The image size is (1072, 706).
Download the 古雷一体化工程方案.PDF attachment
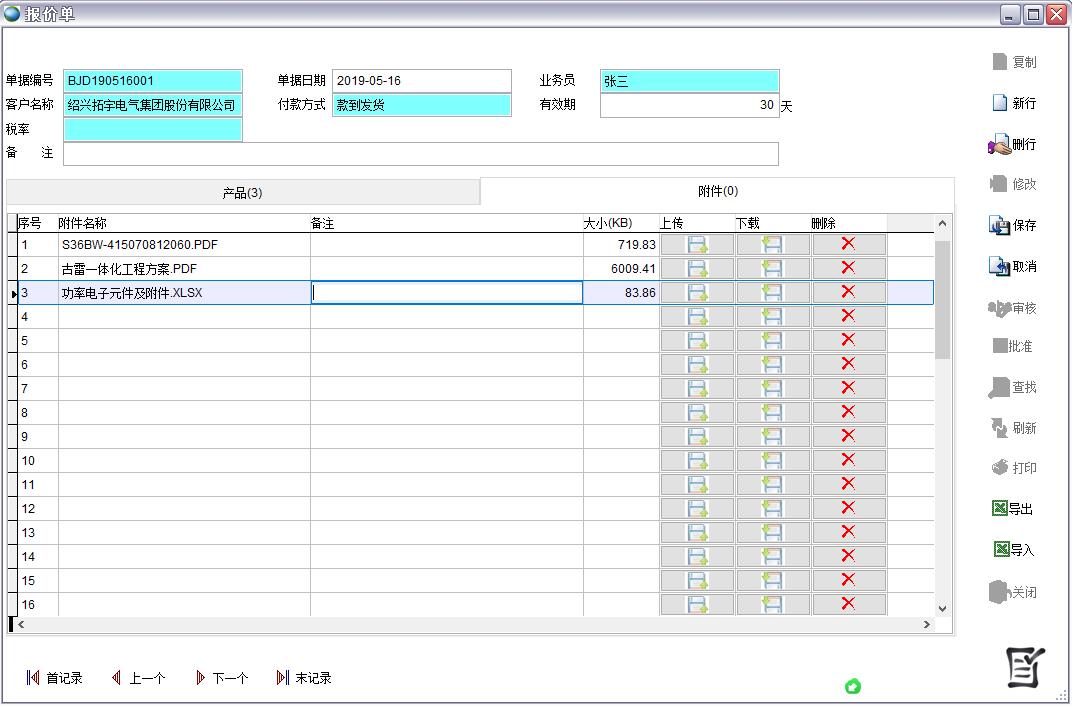pyautogui.click(x=772, y=269)
